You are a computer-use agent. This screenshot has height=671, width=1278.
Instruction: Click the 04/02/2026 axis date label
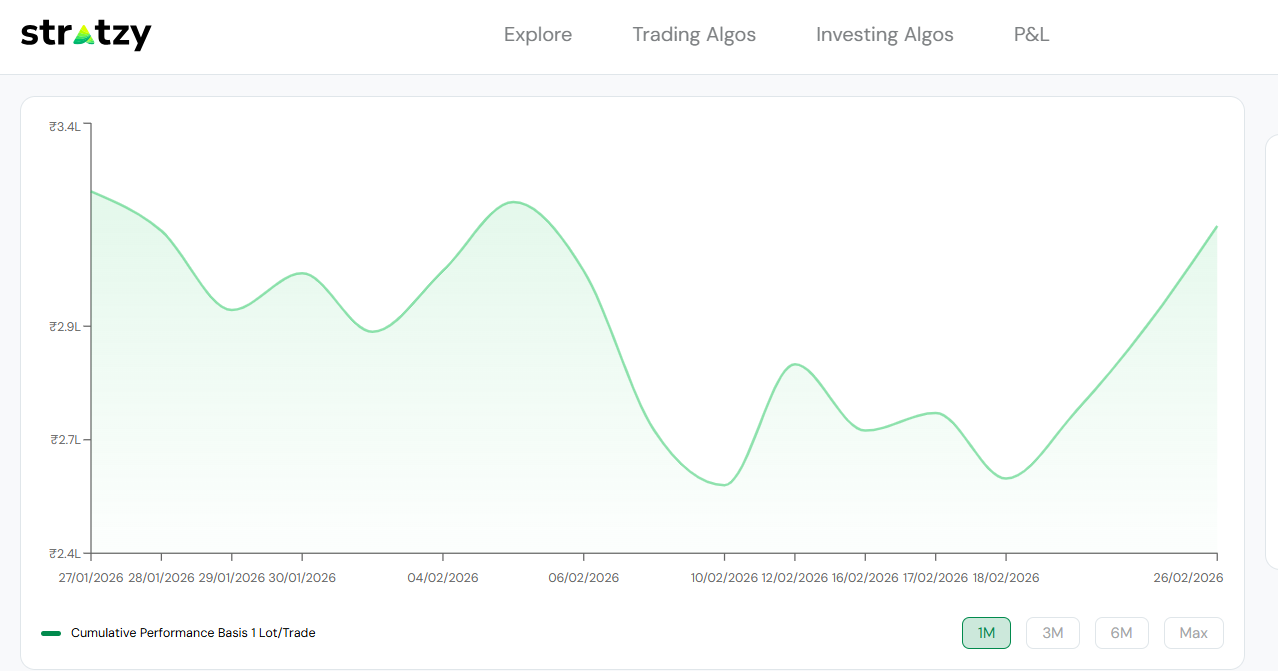click(443, 578)
